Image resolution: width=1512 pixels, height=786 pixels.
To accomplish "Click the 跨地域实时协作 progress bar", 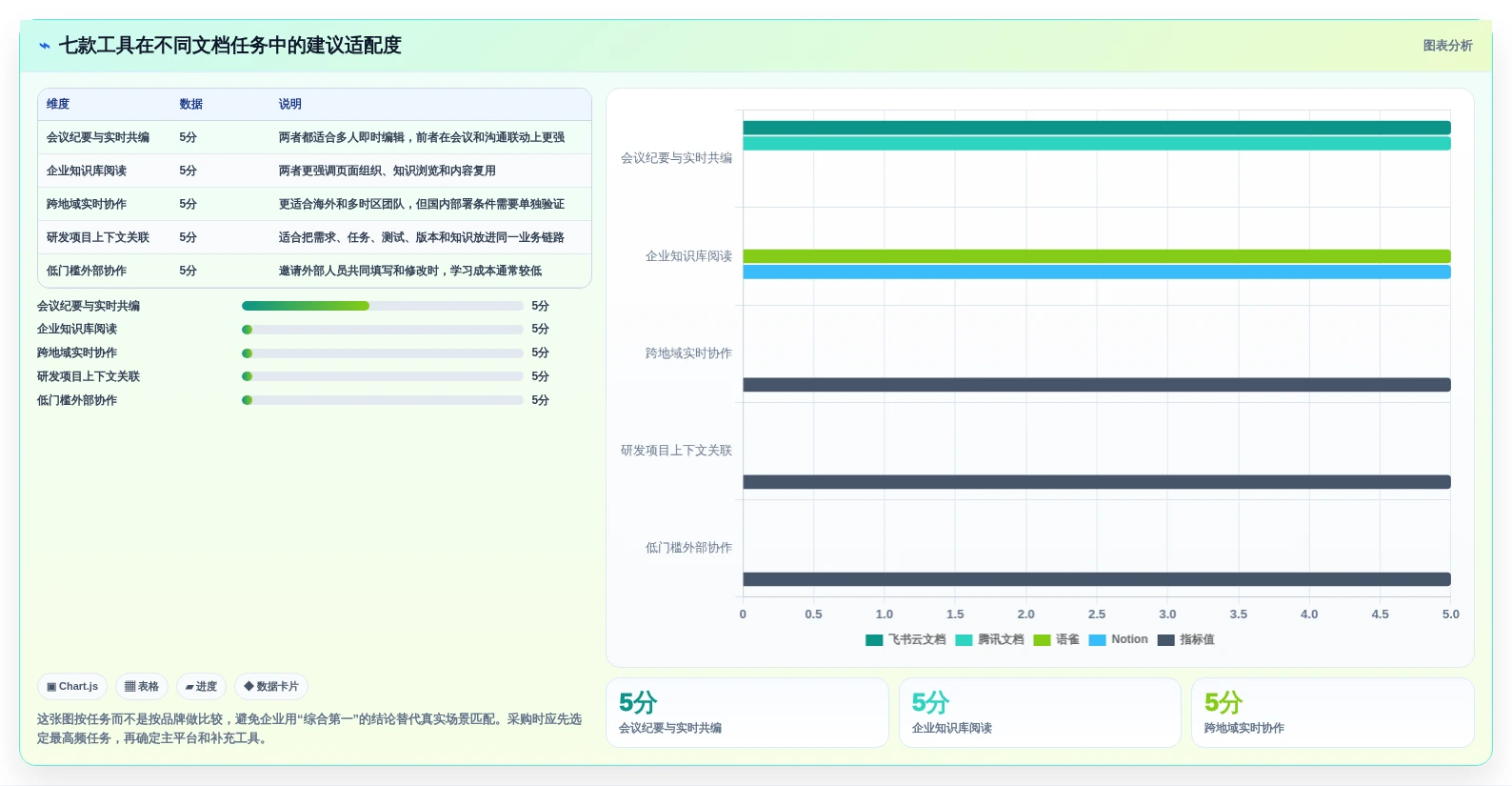I will (383, 353).
